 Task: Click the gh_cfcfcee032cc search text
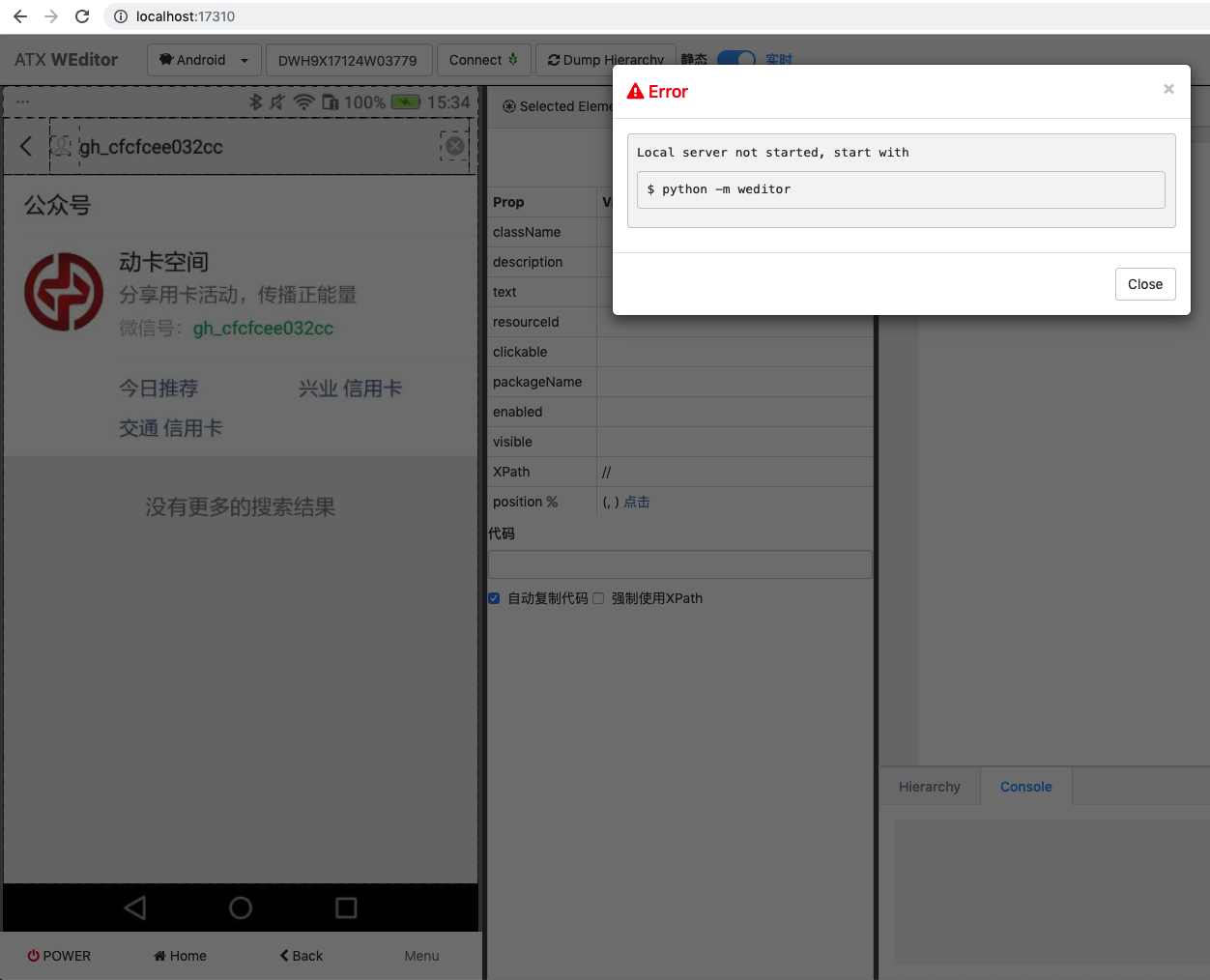151,147
